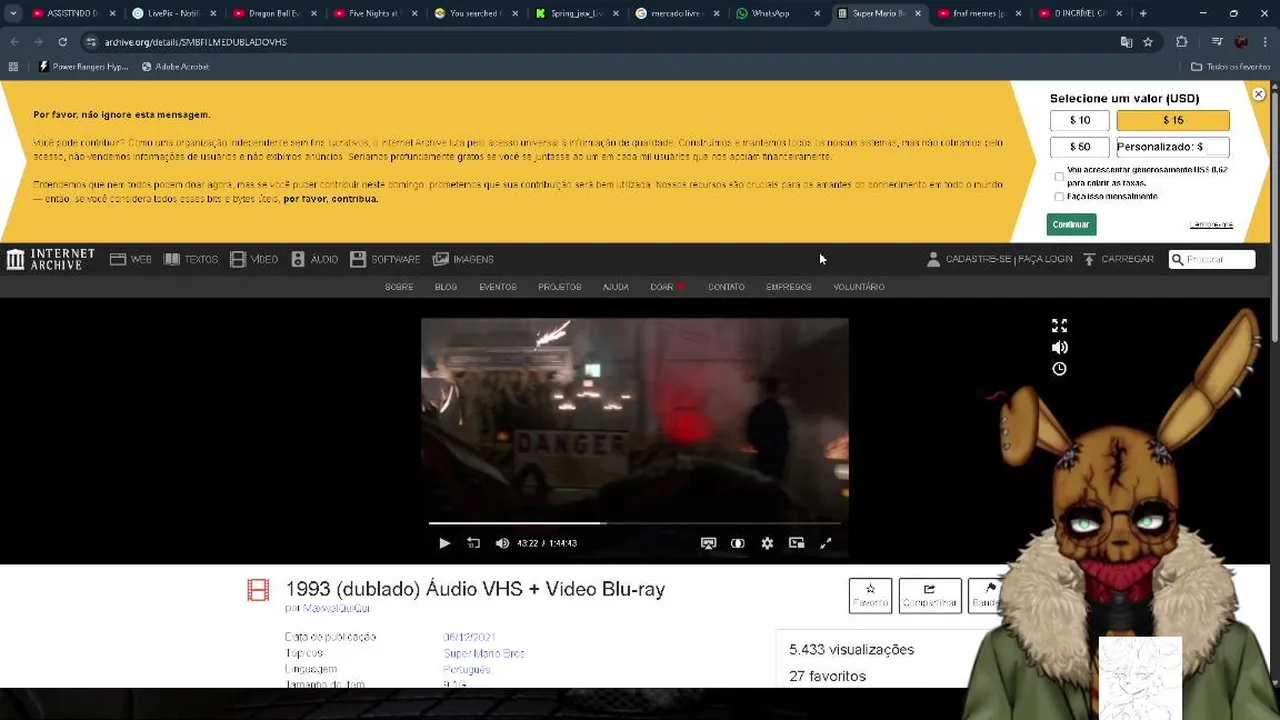The height and width of the screenshot is (720, 1280).
Task: Open Adobe Acrobat bookmark
Action: pos(175,67)
